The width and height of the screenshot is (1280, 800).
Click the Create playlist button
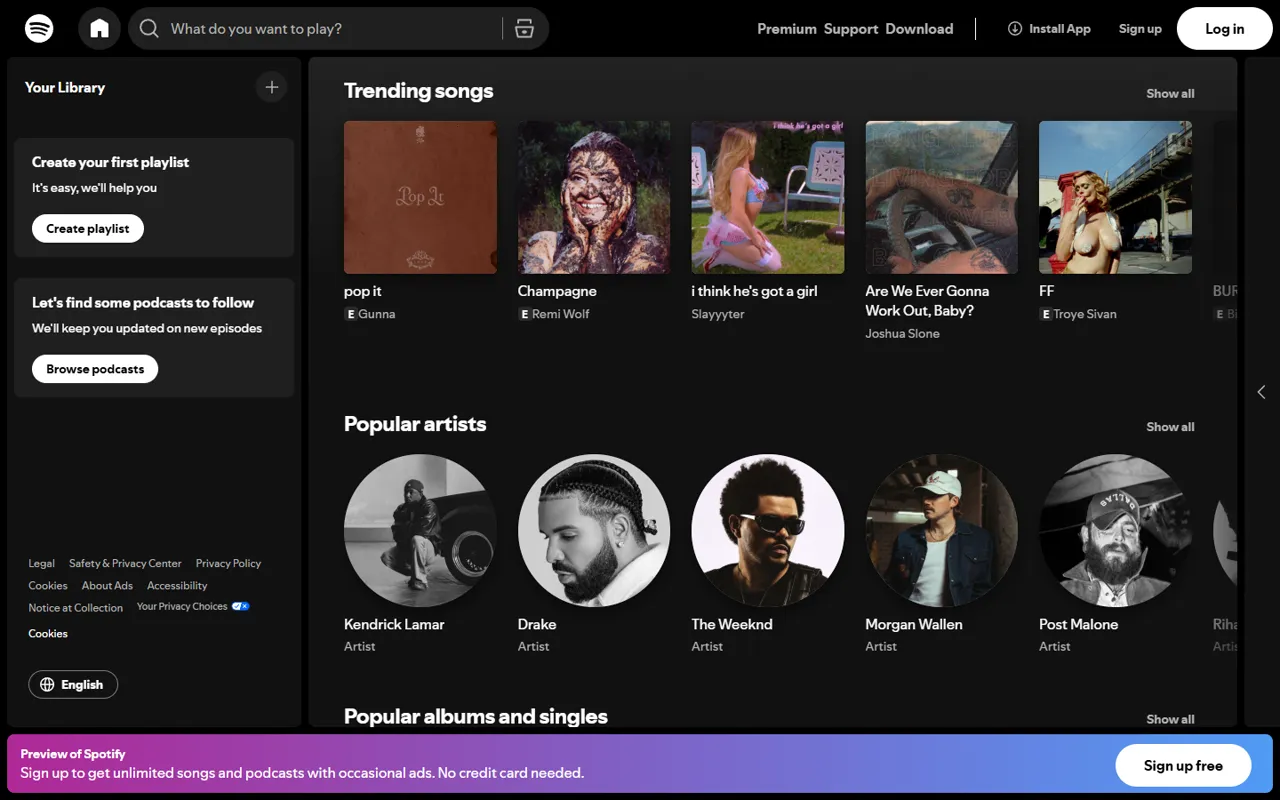(x=88, y=229)
